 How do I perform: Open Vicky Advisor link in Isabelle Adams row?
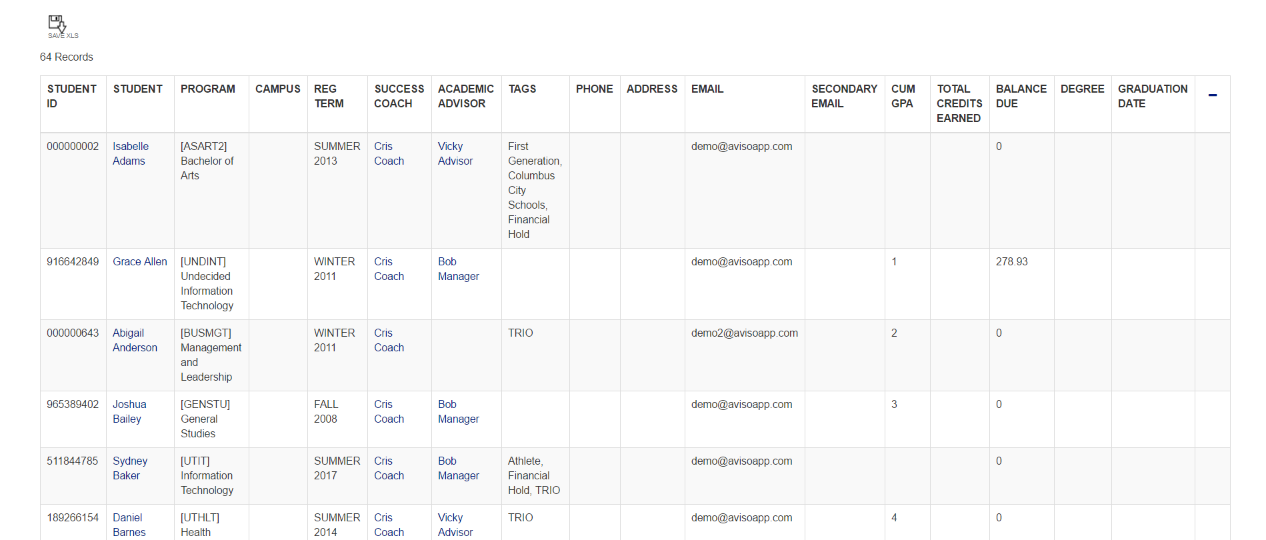click(x=456, y=154)
